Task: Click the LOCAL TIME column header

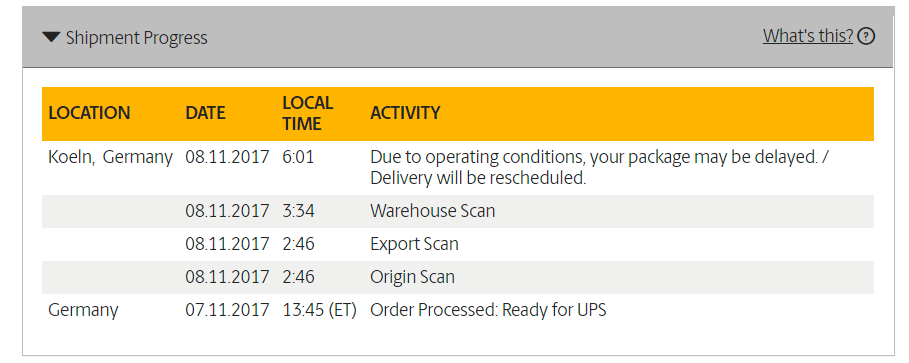Action: point(308,113)
